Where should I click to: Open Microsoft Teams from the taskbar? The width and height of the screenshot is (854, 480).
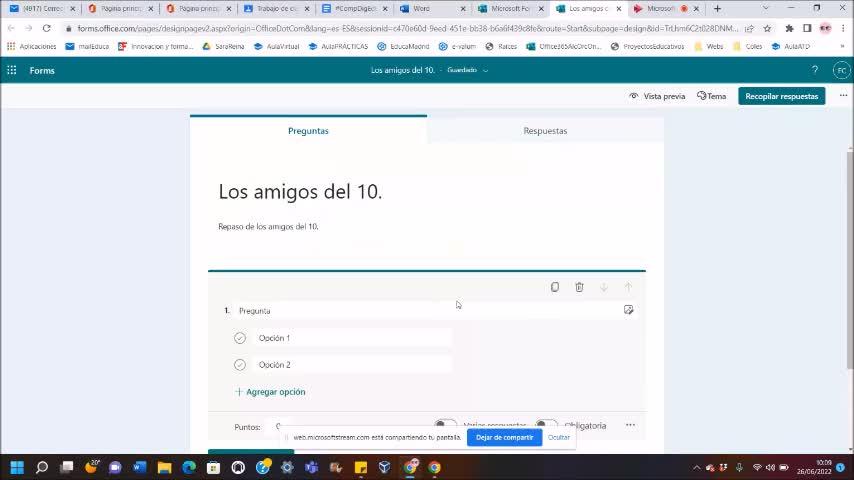[x=311, y=467]
